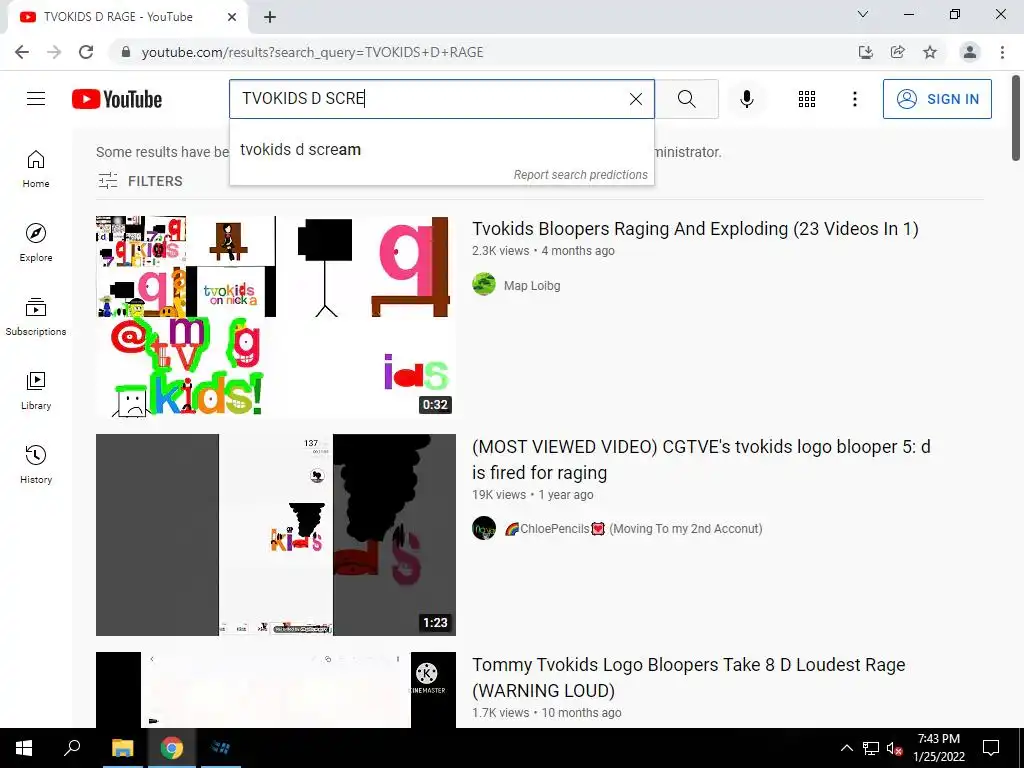Clear the search box with the X icon
Viewport: 1024px width, 768px height.
tap(635, 99)
